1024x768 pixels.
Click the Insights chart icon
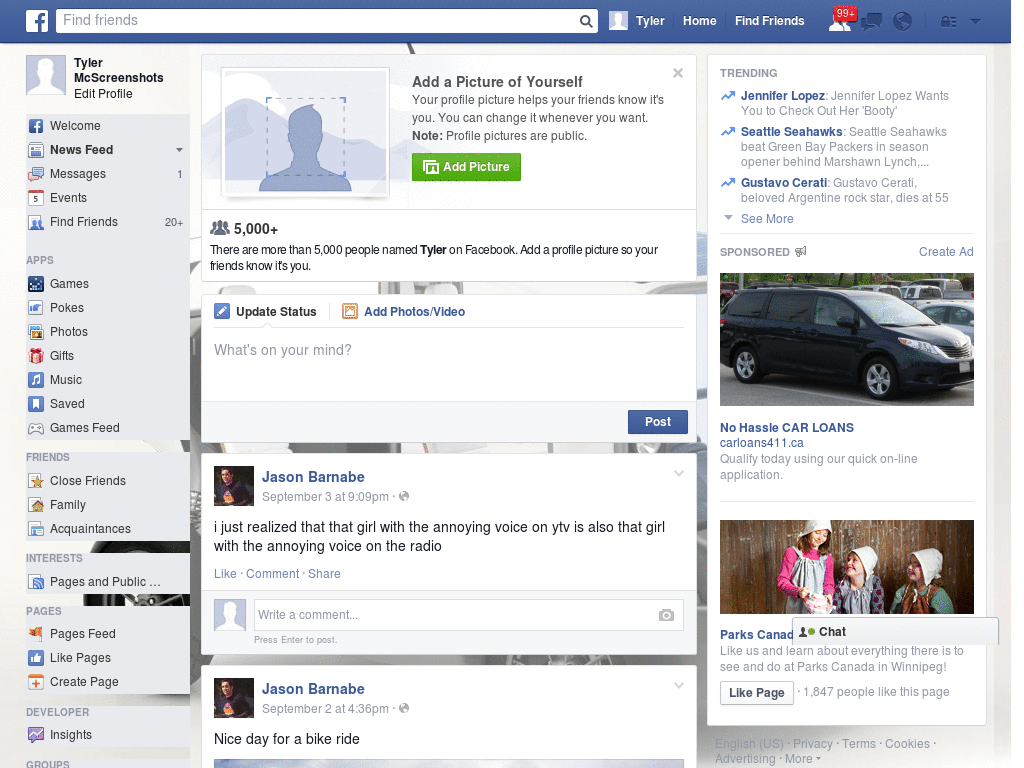[36, 735]
